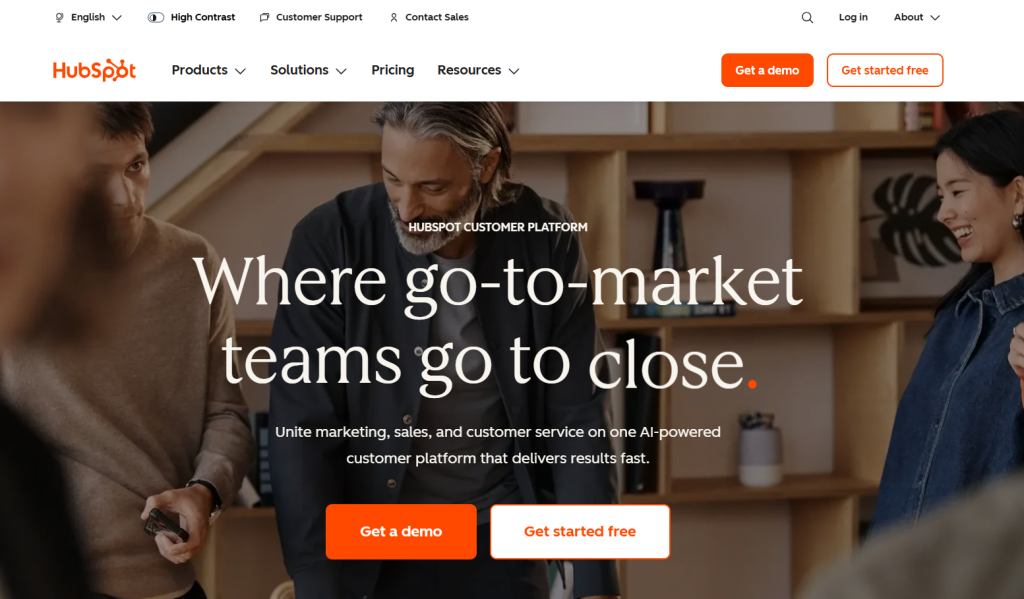Click the globe language icon
This screenshot has width=1024, height=599.
pyautogui.click(x=59, y=18)
